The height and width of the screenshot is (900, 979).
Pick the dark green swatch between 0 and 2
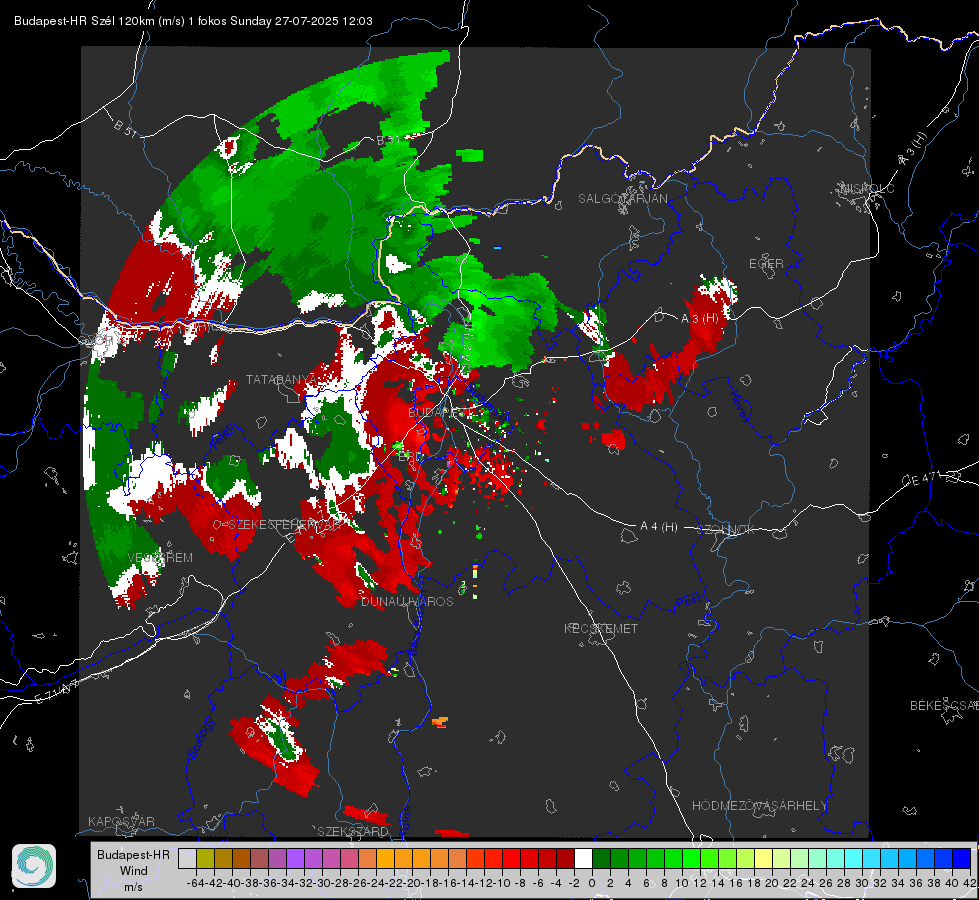tap(601, 858)
